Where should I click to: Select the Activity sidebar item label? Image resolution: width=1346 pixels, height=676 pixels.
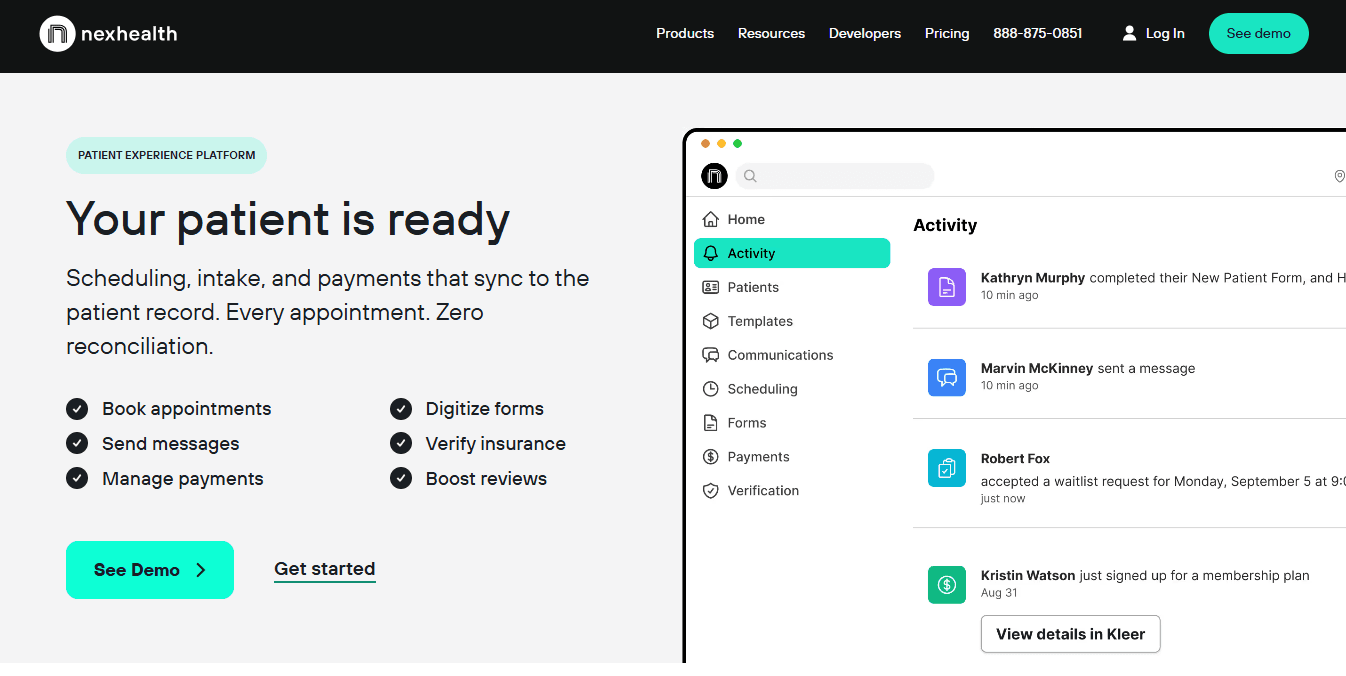coord(751,253)
